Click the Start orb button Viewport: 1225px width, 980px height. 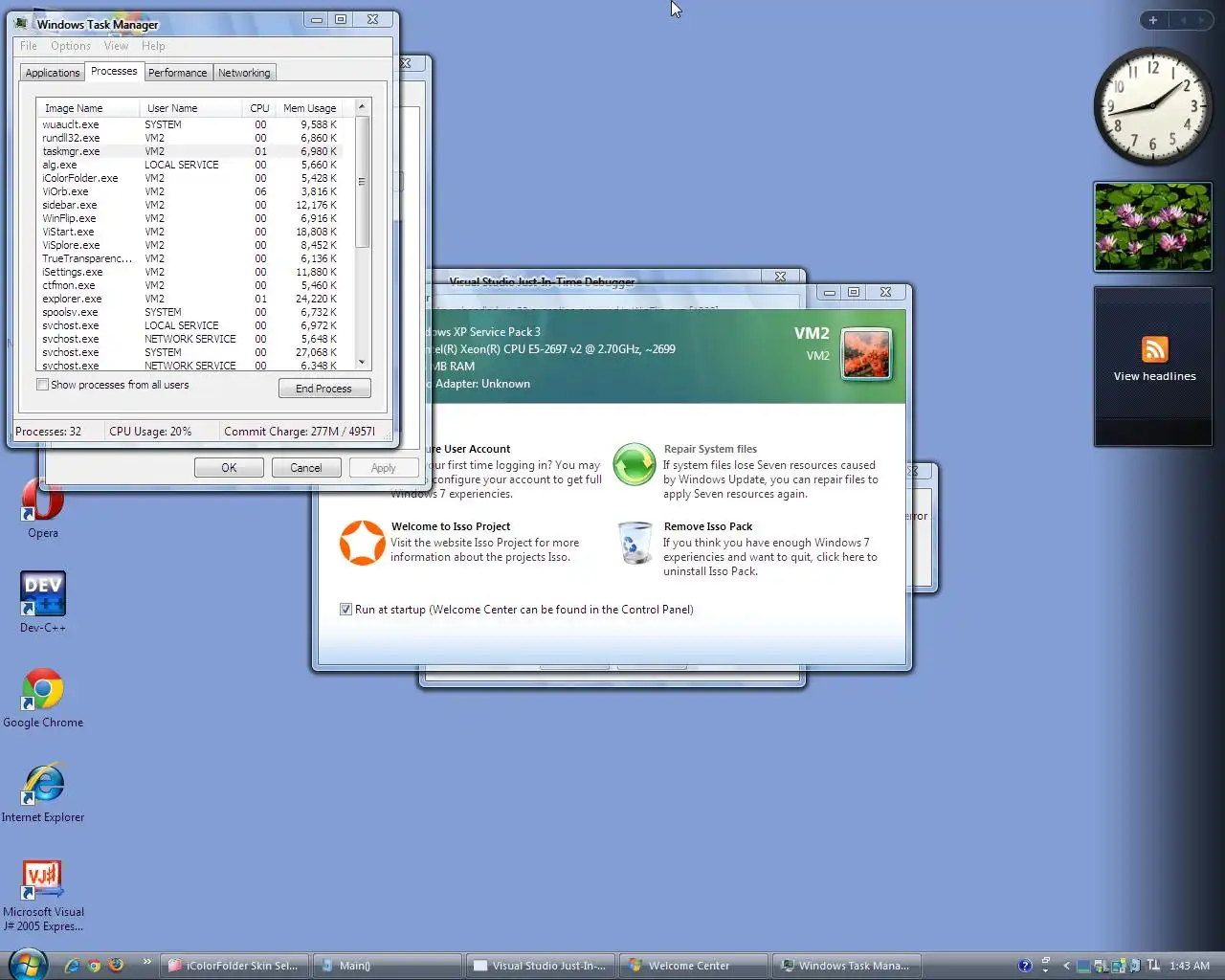[x=27, y=965]
